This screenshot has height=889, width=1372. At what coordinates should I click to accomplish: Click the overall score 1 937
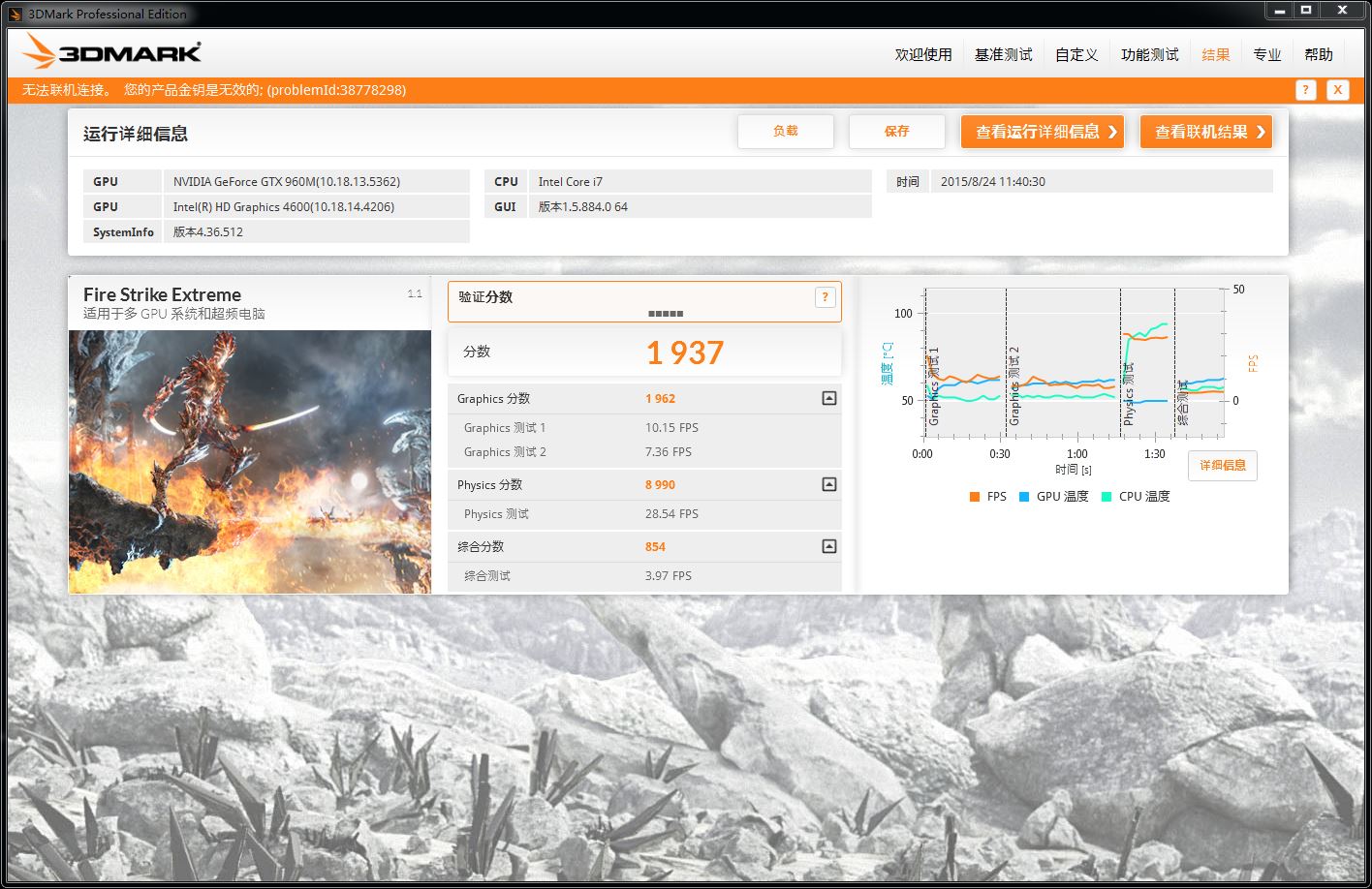[685, 353]
